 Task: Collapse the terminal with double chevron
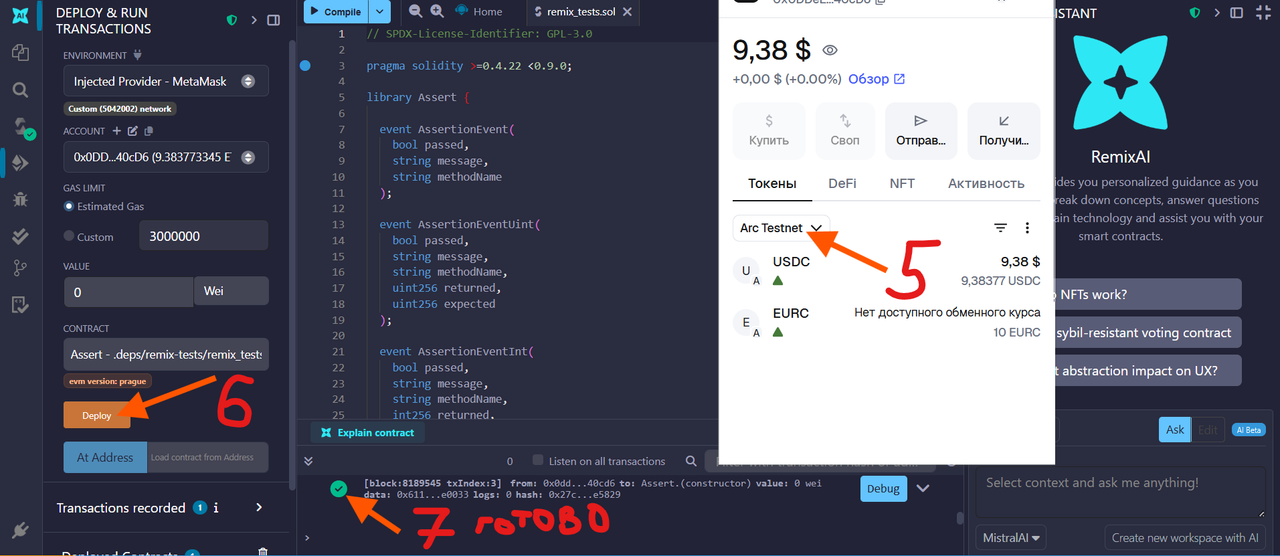pos(308,461)
